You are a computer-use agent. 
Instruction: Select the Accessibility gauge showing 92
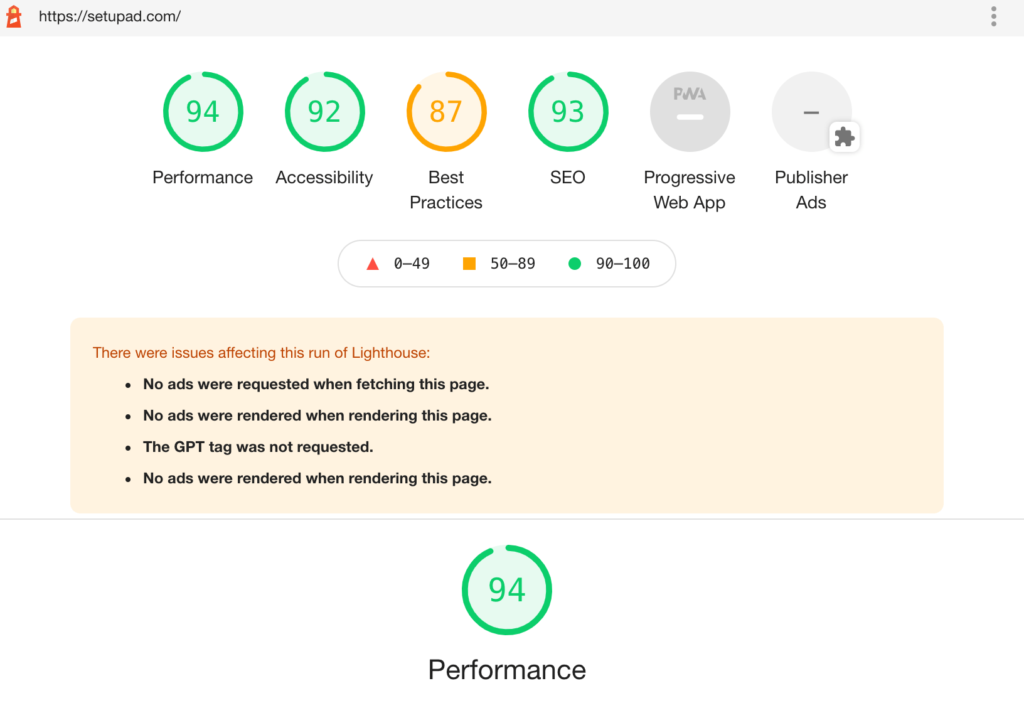[x=324, y=111]
